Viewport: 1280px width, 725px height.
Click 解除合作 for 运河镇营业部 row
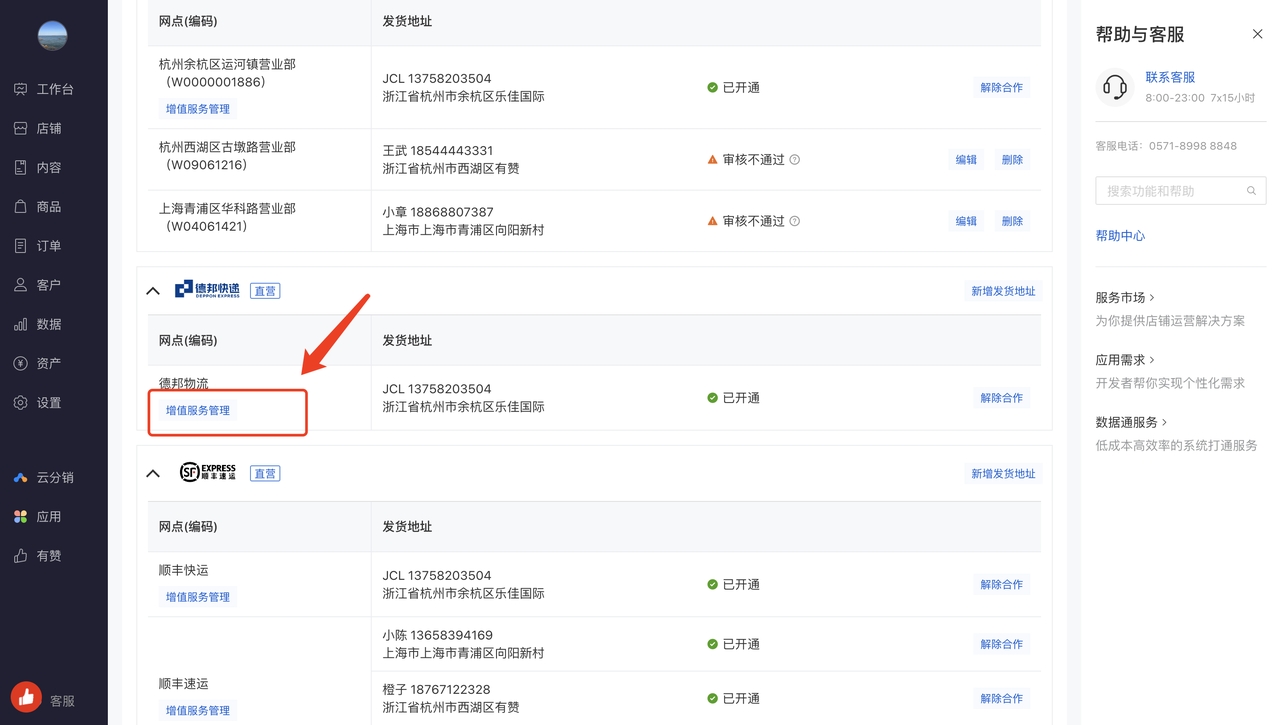[x=1001, y=87]
